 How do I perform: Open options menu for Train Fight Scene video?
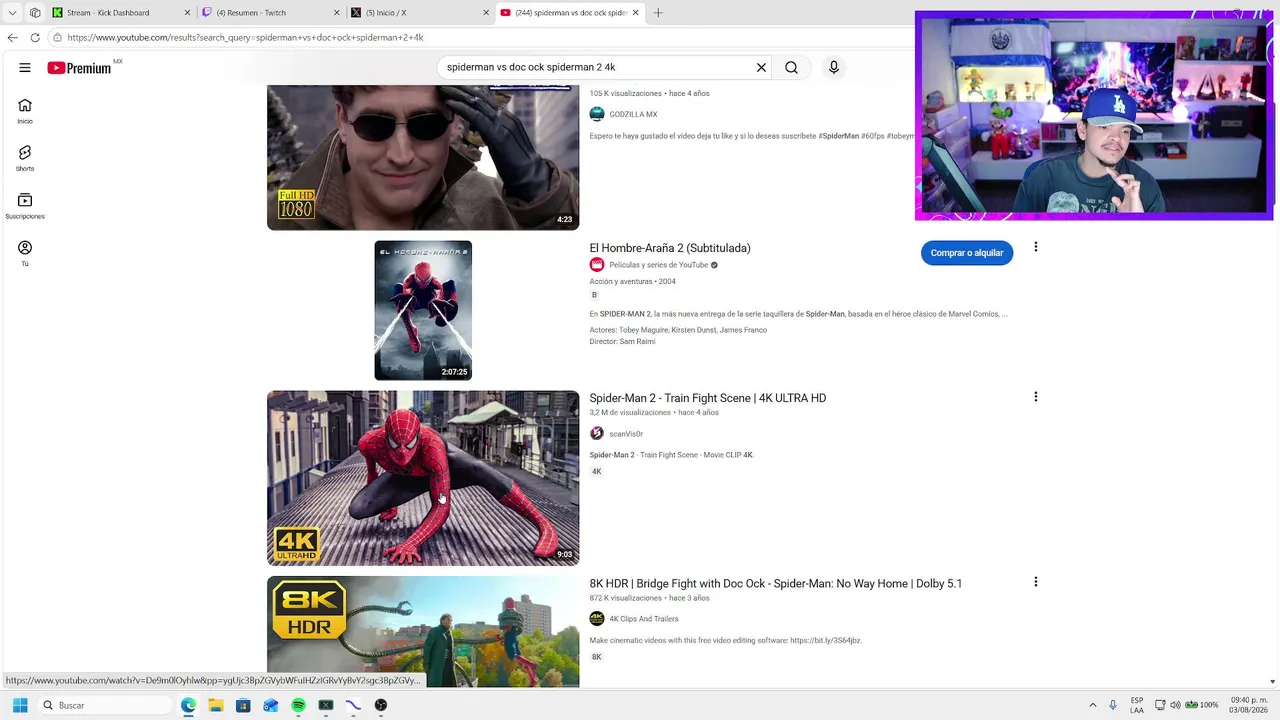click(1036, 397)
